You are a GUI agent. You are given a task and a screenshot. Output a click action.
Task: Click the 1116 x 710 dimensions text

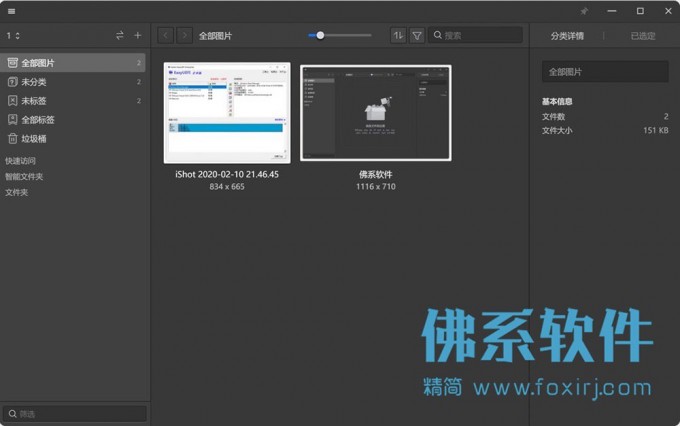point(376,187)
